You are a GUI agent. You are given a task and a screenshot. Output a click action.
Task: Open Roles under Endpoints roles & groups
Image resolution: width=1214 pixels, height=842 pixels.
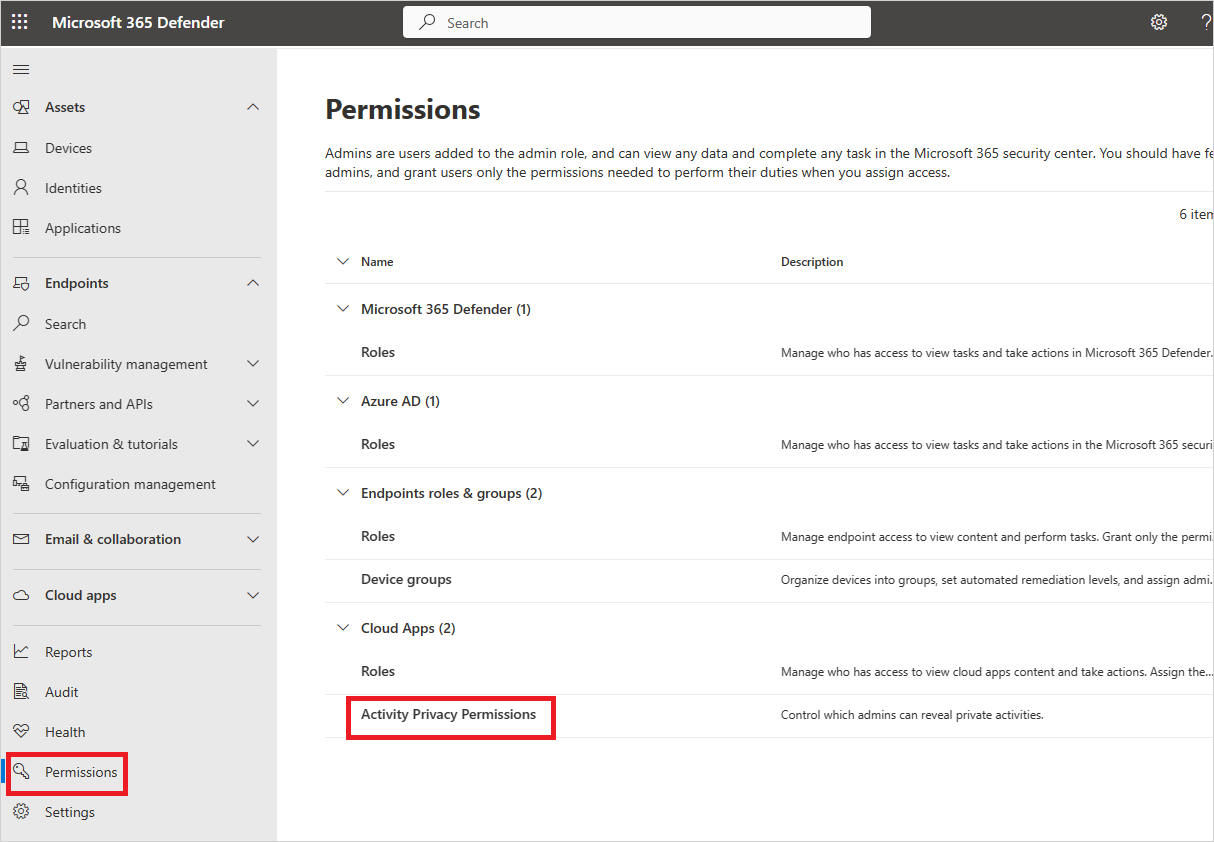click(x=378, y=536)
